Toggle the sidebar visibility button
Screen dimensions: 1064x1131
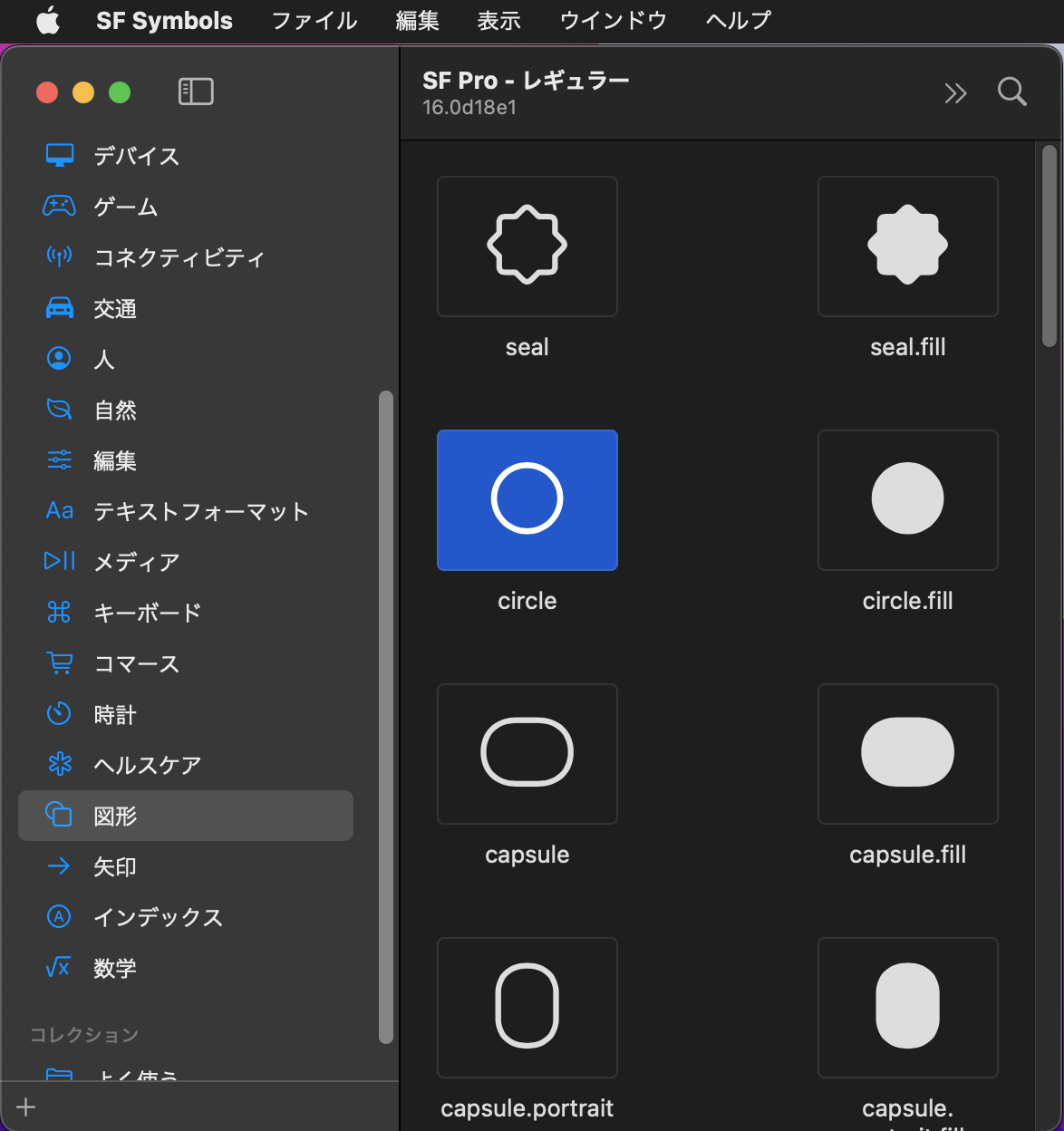tap(196, 92)
